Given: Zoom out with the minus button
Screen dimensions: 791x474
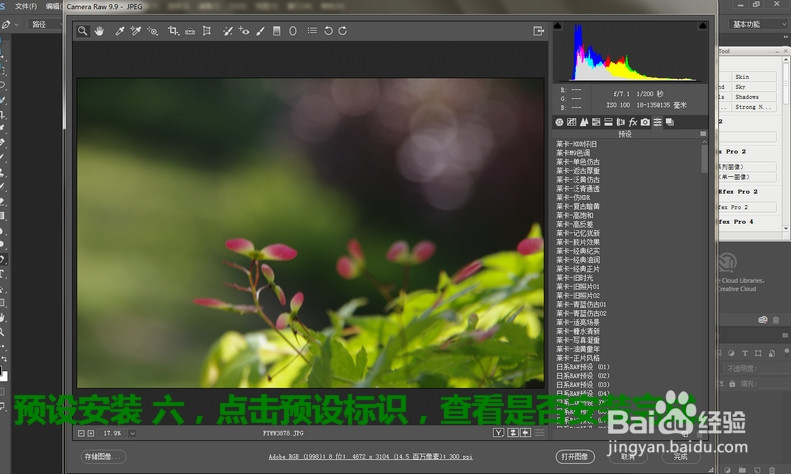Looking at the screenshot, I should click(x=81, y=433).
